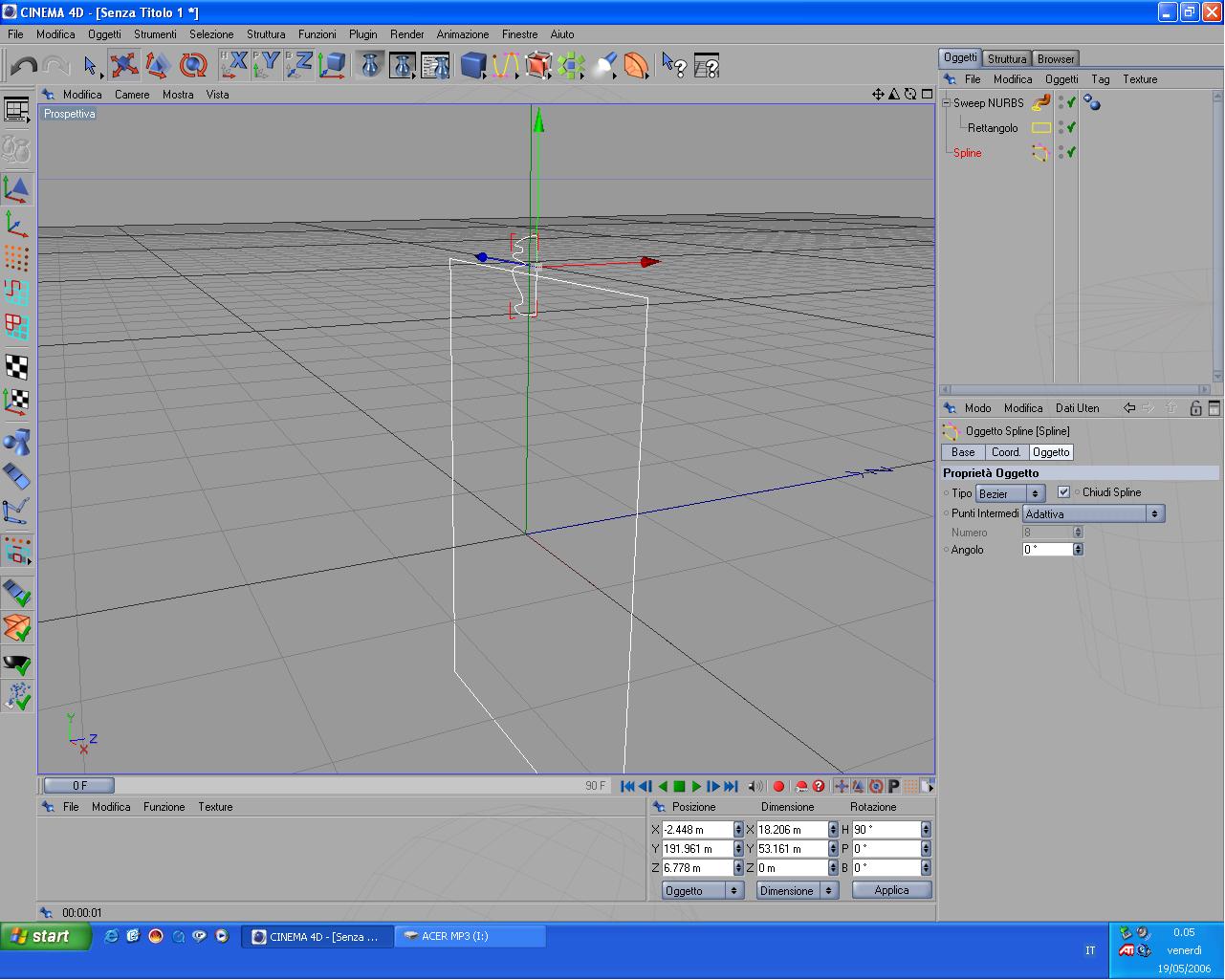Select the Texture Axis tool icon
1225x980 pixels.
pos(16,401)
